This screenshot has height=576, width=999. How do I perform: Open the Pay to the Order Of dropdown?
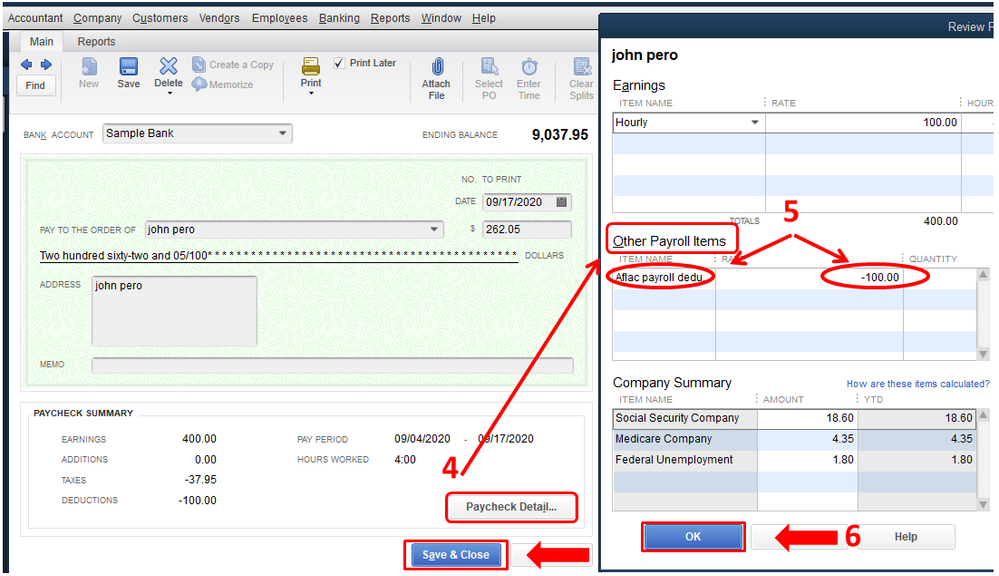pos(434,229)
